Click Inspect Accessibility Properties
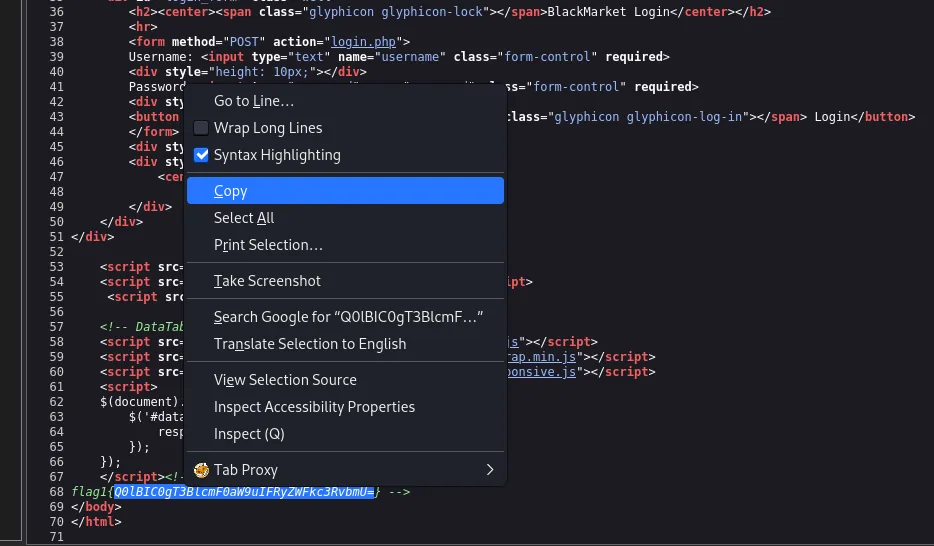Screen dimensions: 934x546 coord(345,407)
